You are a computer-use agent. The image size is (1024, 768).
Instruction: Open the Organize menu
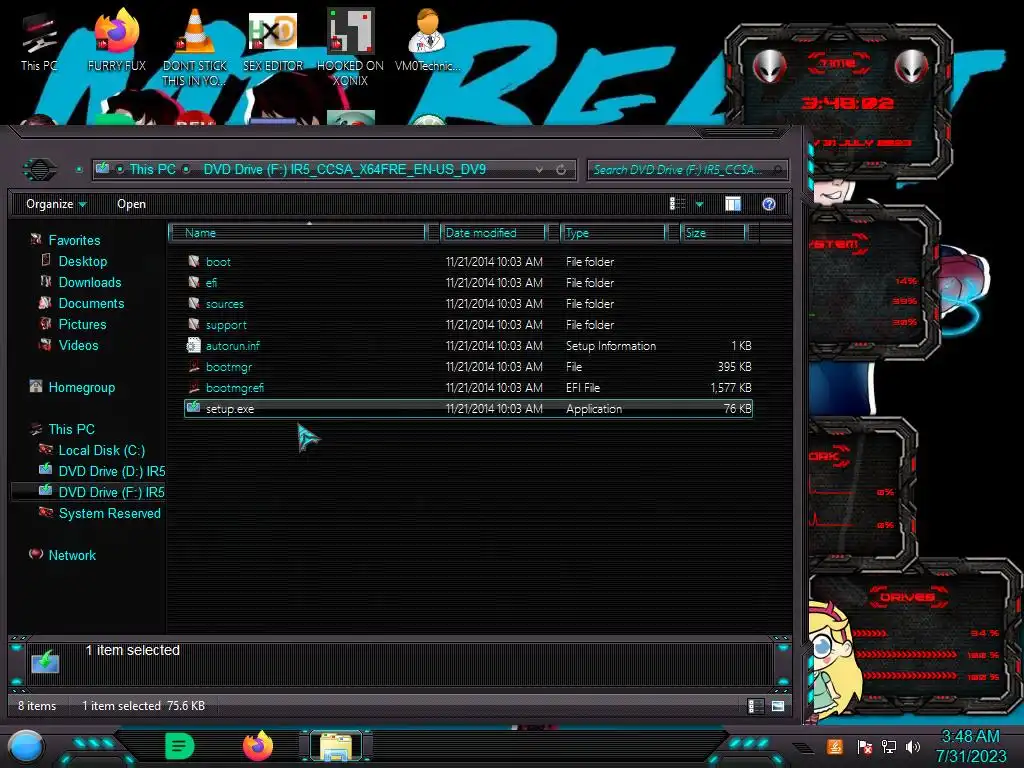click(56, 204)
